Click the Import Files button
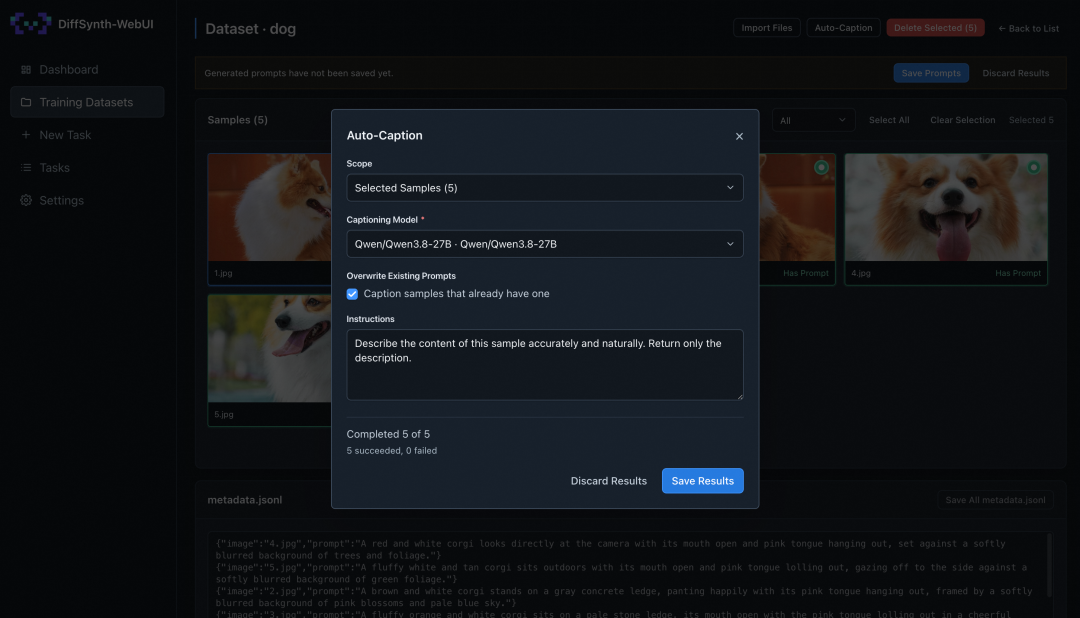 click(767, 28)
